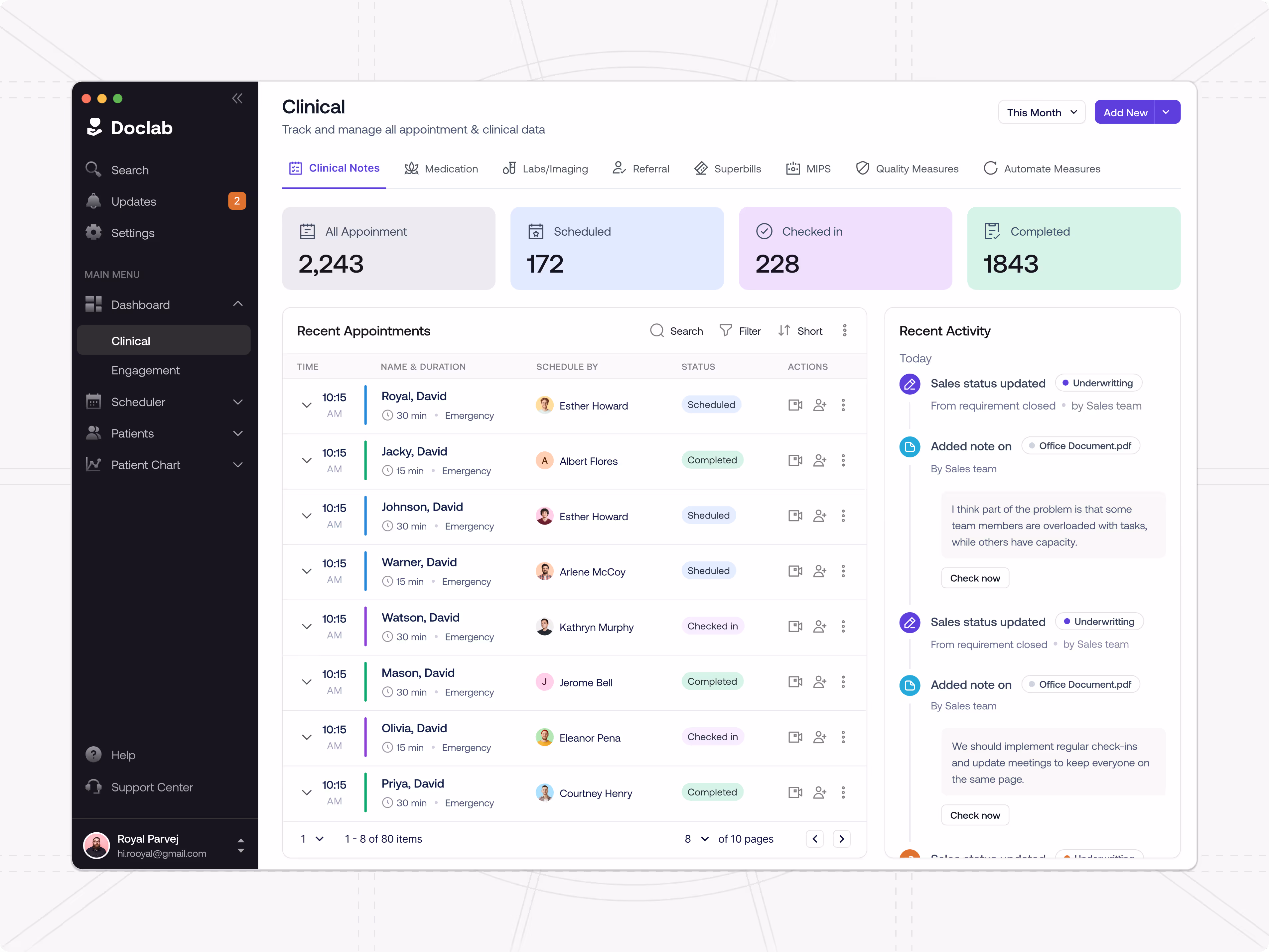This screenshot has width=1269, height=952.
Task: Expand the Scheduler sidebar menu
Action: click(x=237, y=402)
